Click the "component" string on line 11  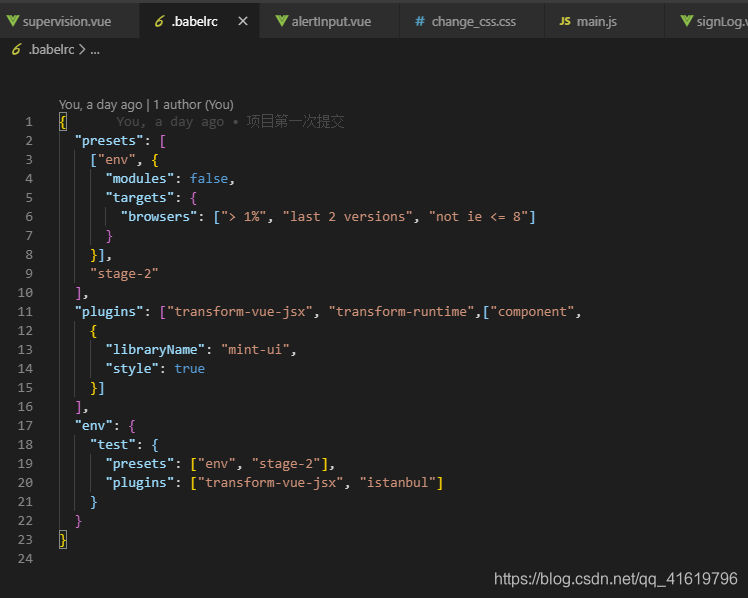pos(532,312)
